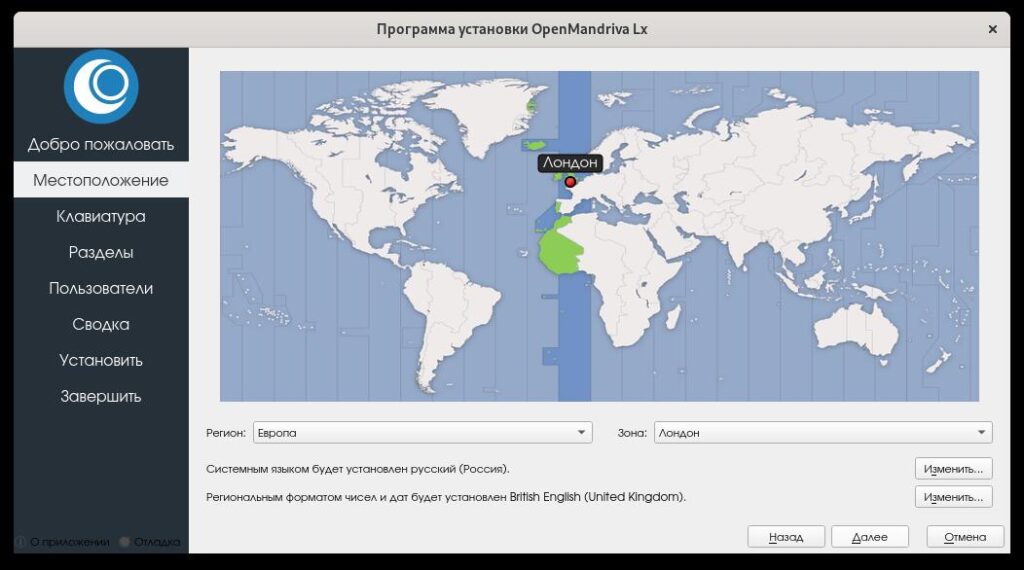Click Отладка link at bottom
This screenshot has height=570, width=1024.
pos(151,542)
